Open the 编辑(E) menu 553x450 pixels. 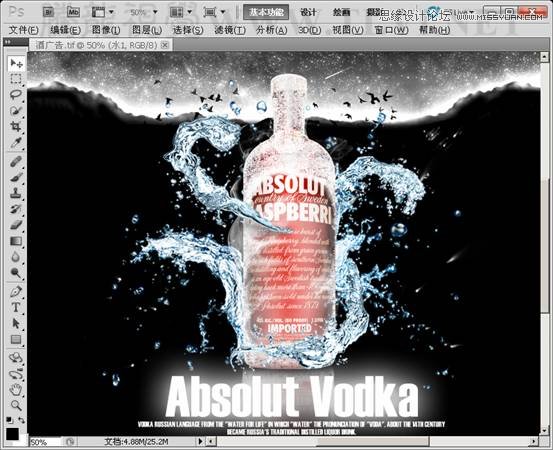pyautogui.click(x=65, y=30)
